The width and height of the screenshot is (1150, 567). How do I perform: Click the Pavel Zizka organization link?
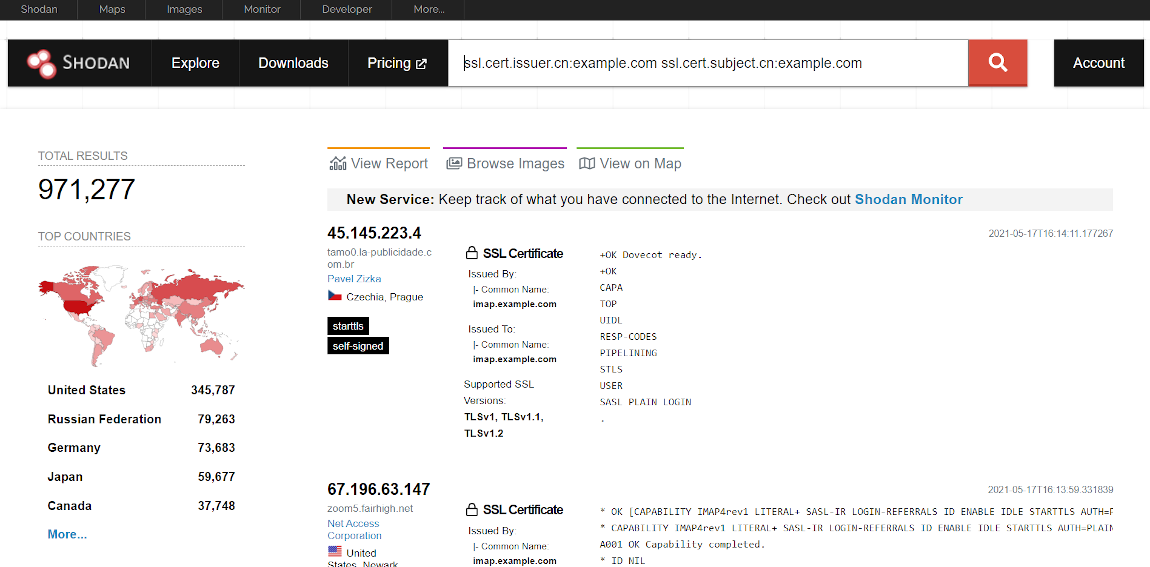(x=354, y=279)
